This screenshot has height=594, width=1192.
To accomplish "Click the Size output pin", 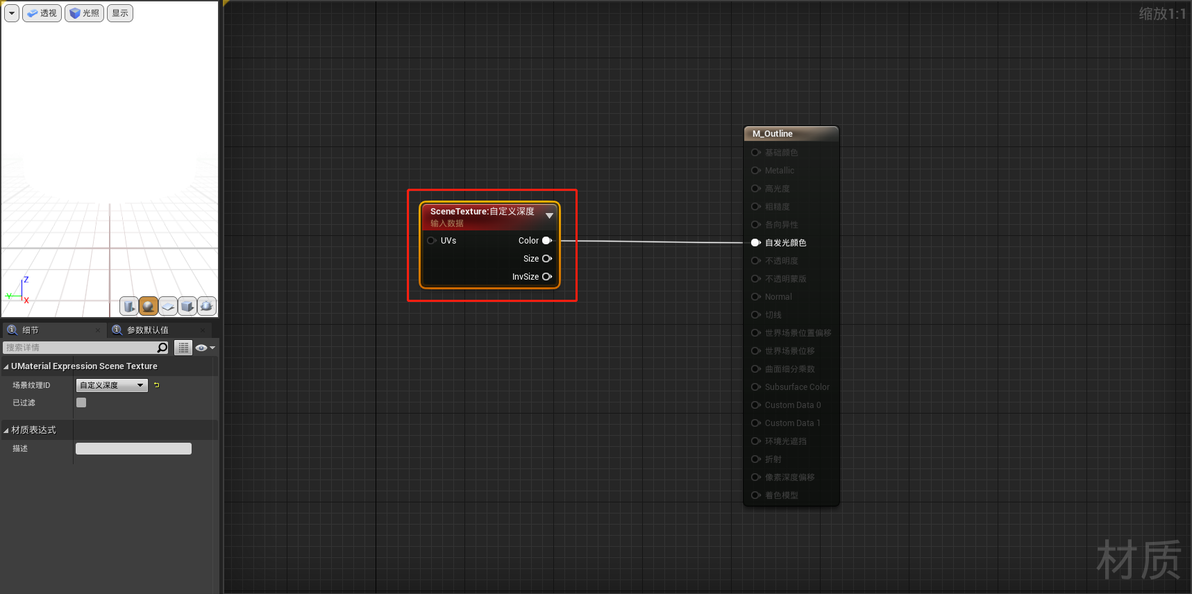I will pos(547,259).
